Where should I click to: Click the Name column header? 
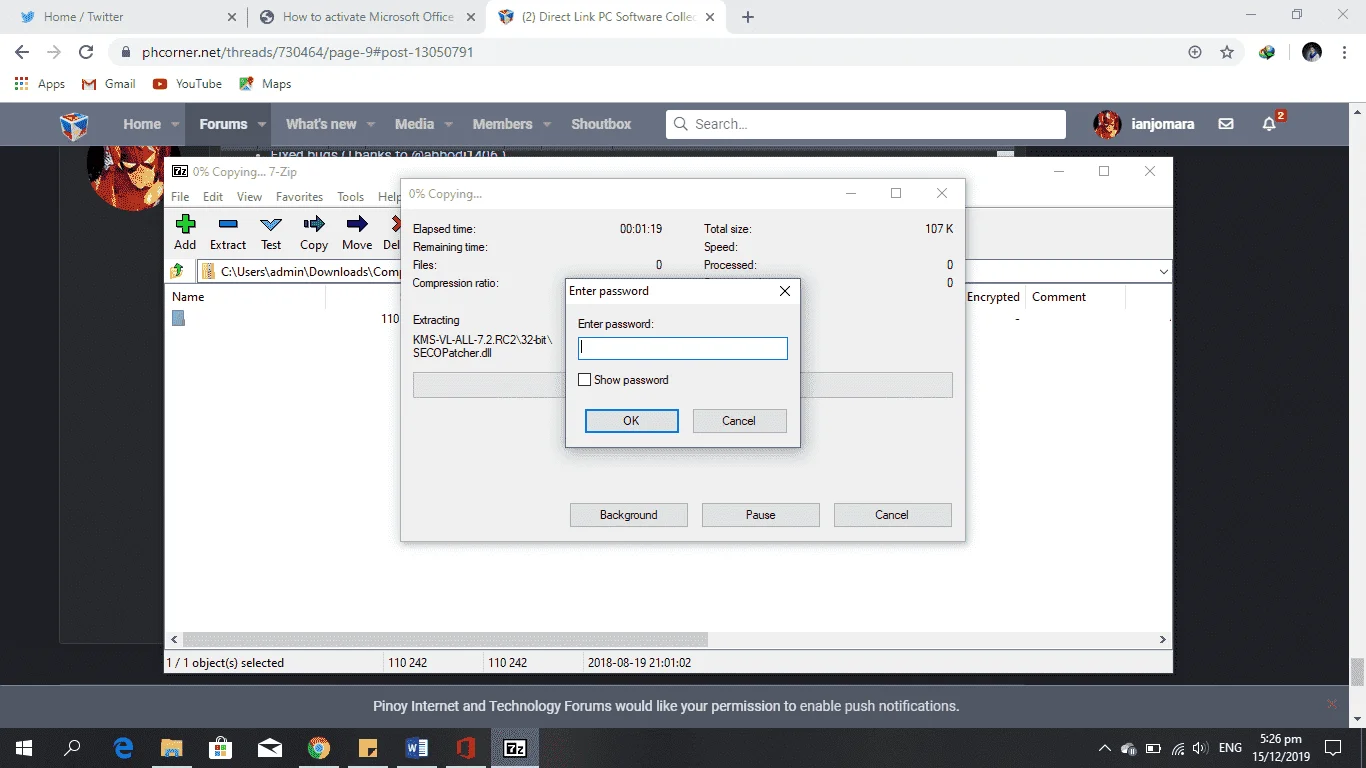pyautogui.click(x=246, y=297)
